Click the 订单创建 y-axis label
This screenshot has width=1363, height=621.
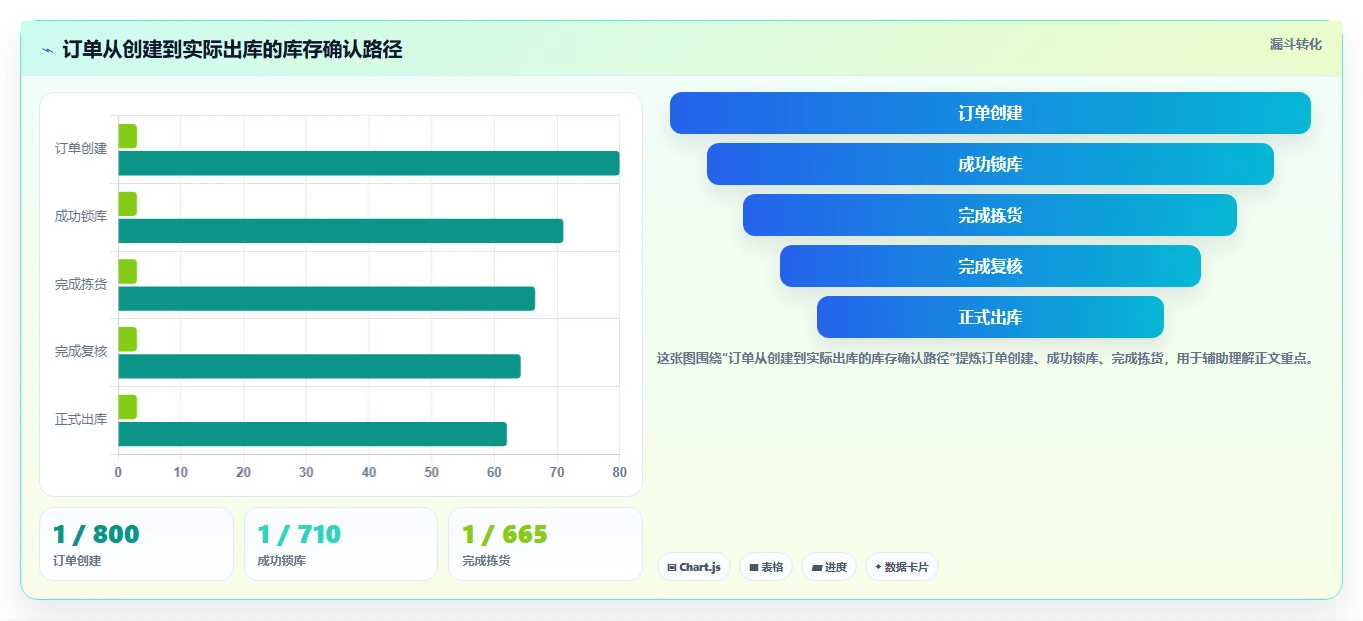click(x=81, y=149)
